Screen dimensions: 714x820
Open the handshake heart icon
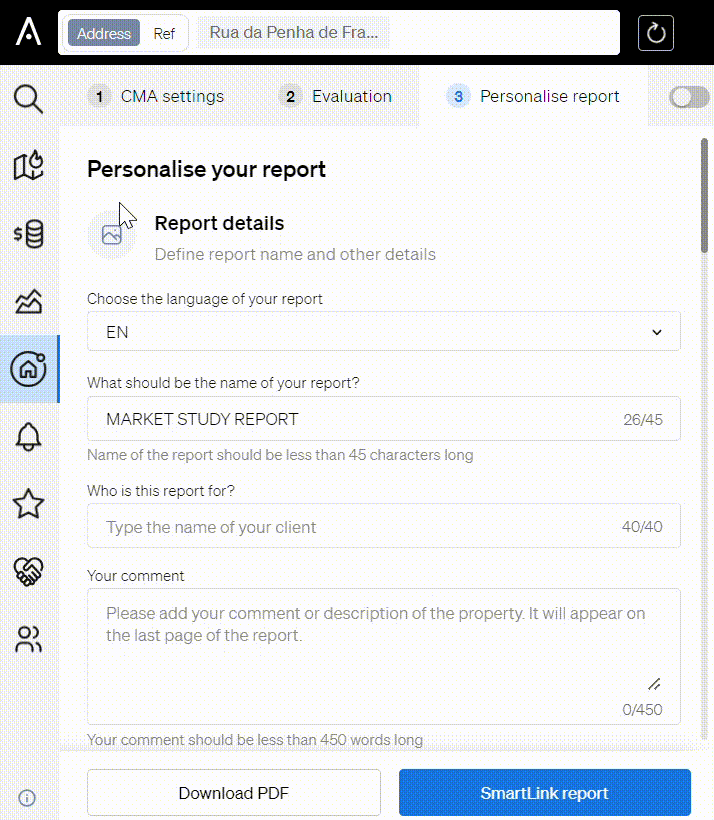[28, 571]
